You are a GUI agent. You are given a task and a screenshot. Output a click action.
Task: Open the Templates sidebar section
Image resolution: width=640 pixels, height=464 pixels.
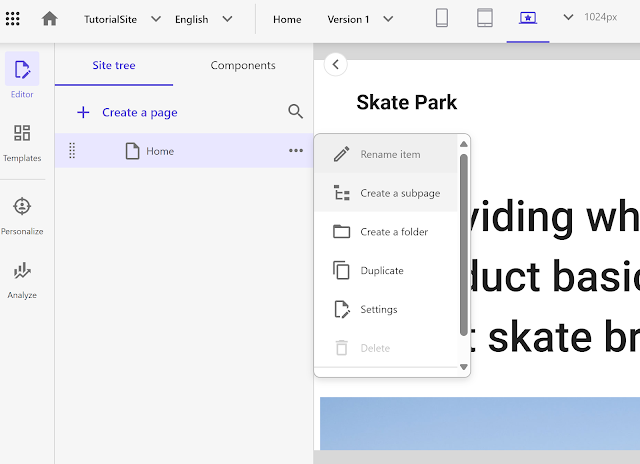tap(22, 143)
